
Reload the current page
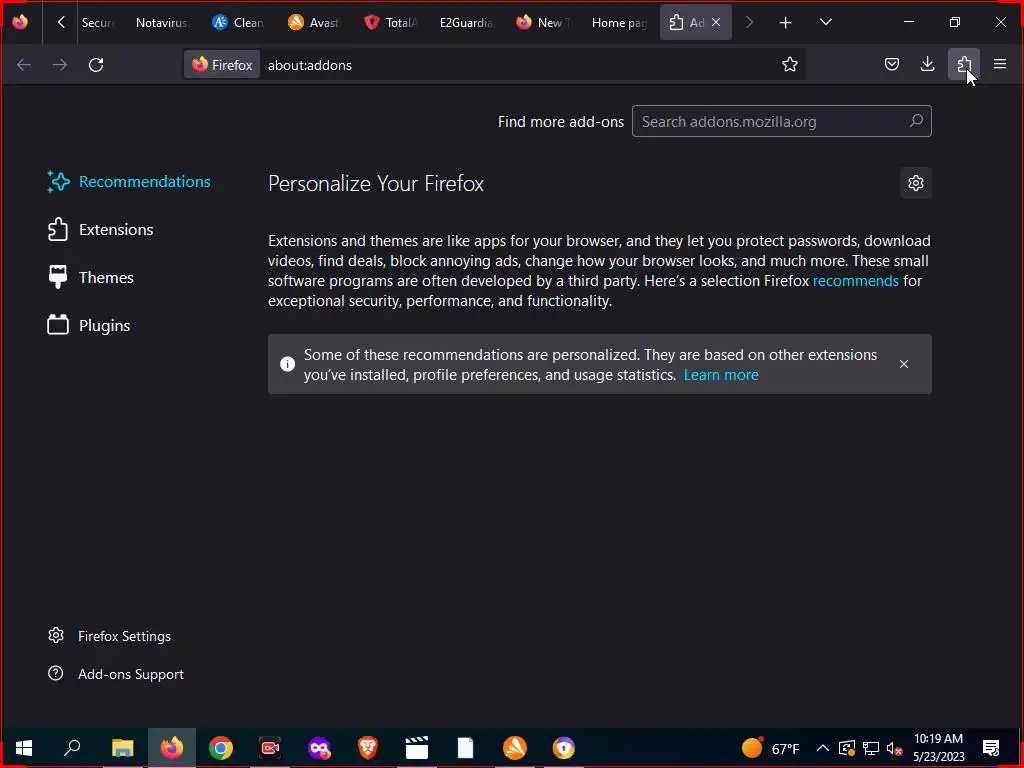[x=96, y=65]
